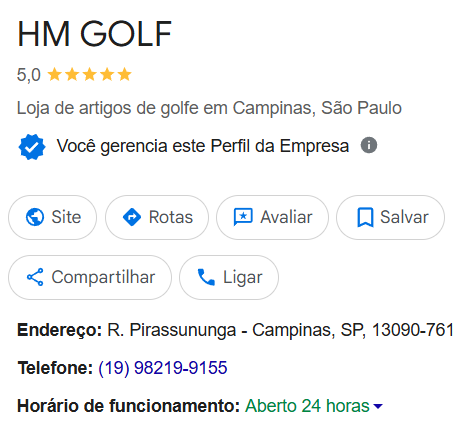
Task: Click the blue verified checkmark badge
Action: (32, 147)
